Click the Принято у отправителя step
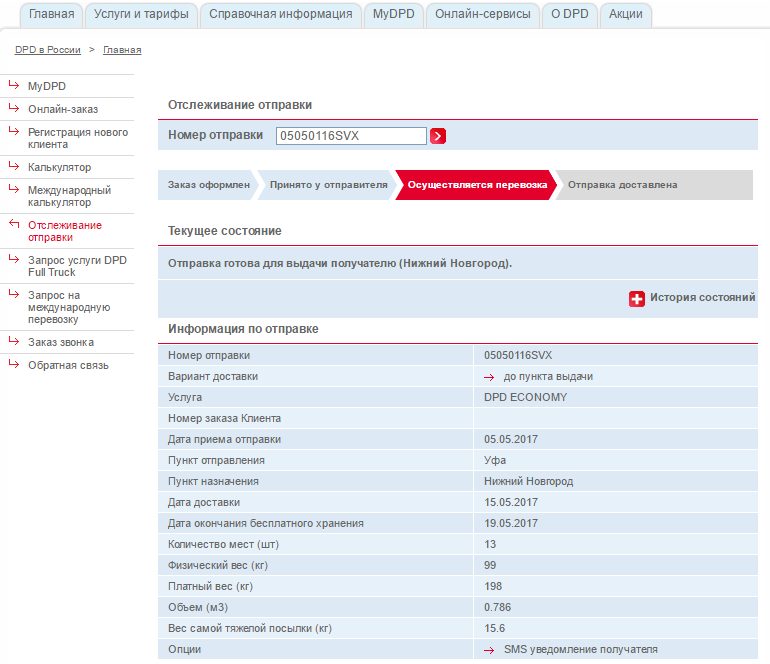 [329, 185]
